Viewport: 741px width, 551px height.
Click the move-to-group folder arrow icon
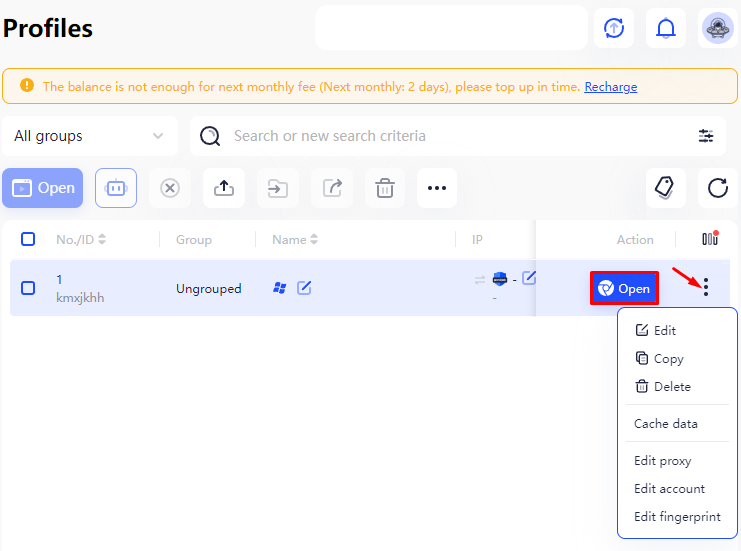pyautogui.click(x=278, y=188)
